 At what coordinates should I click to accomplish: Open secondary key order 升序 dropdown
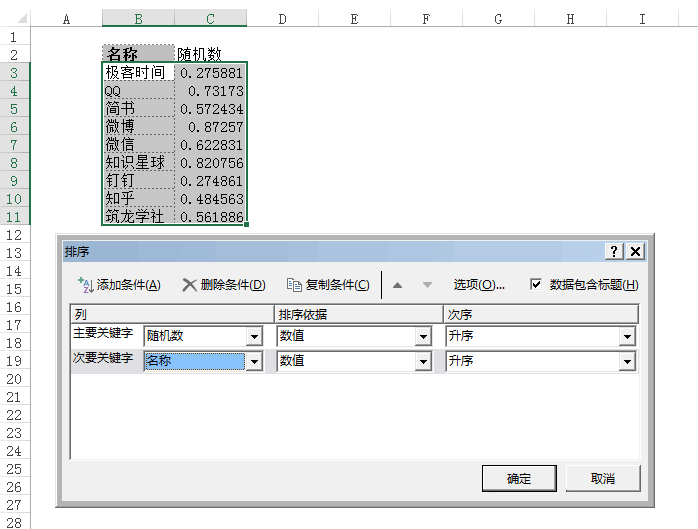(x=627, y=361)
